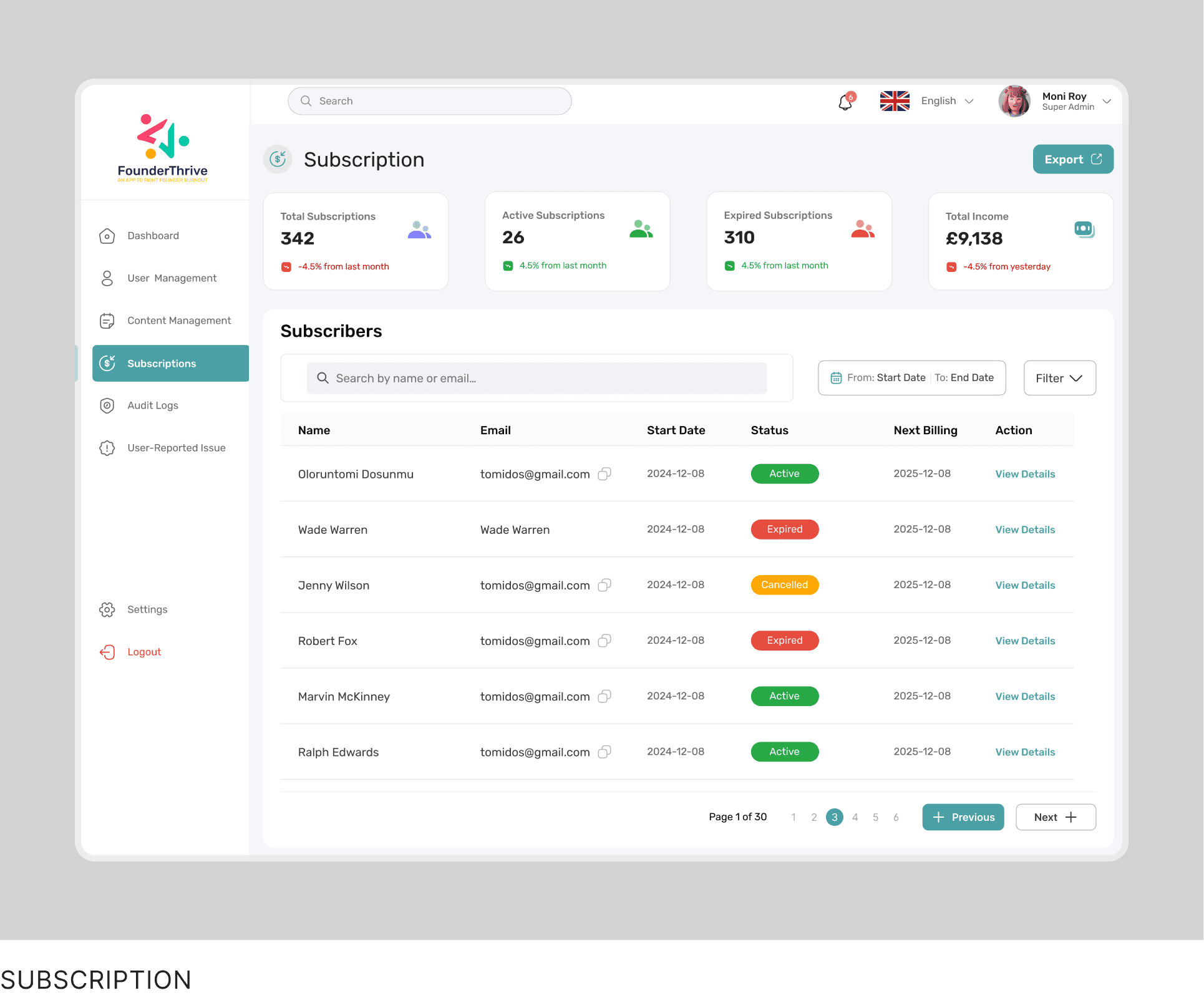
Task: Go to page 5 in pagination
Action: pos(875,817)
